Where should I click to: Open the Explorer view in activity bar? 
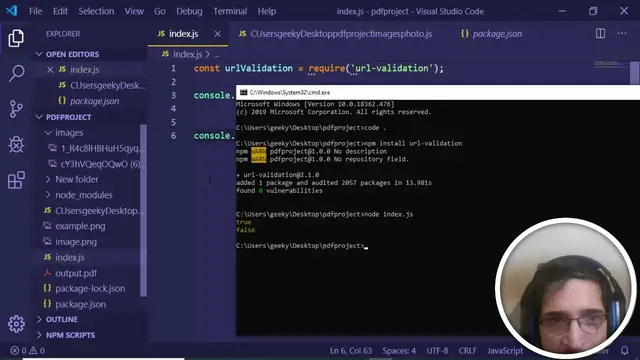click(16, 38)
